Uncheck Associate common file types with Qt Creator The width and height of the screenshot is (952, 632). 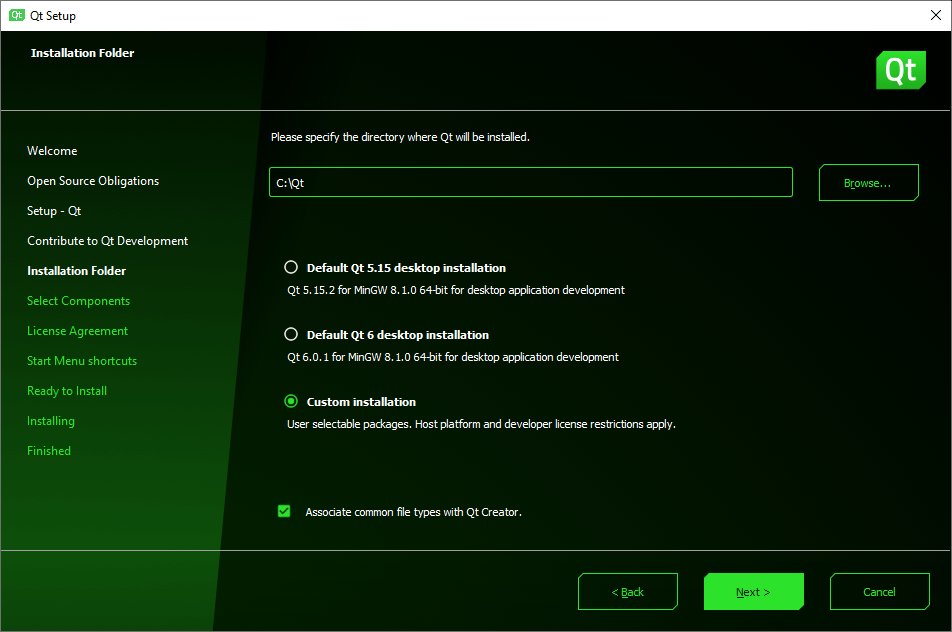point(284,510)
